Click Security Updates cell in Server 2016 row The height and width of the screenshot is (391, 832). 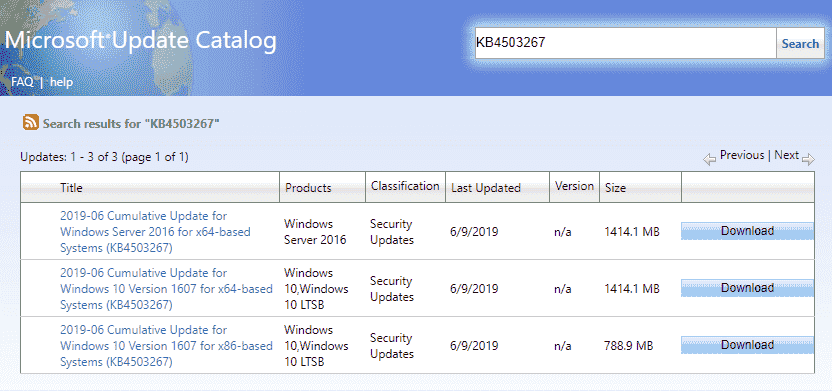[392, 232]
